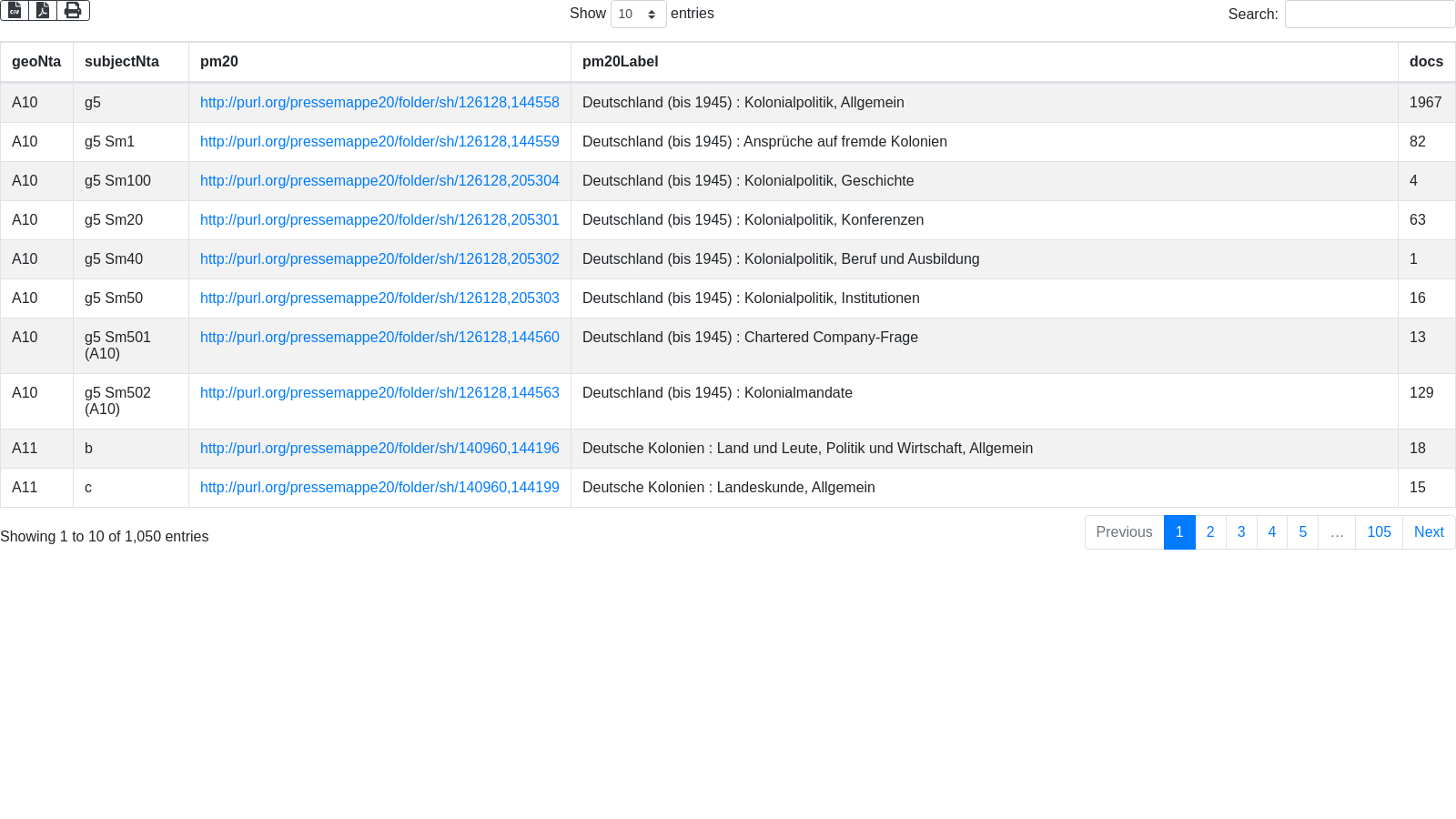The image size is (1456, 819).
Task: Click the print icon button
Action: tap(73, 10)
